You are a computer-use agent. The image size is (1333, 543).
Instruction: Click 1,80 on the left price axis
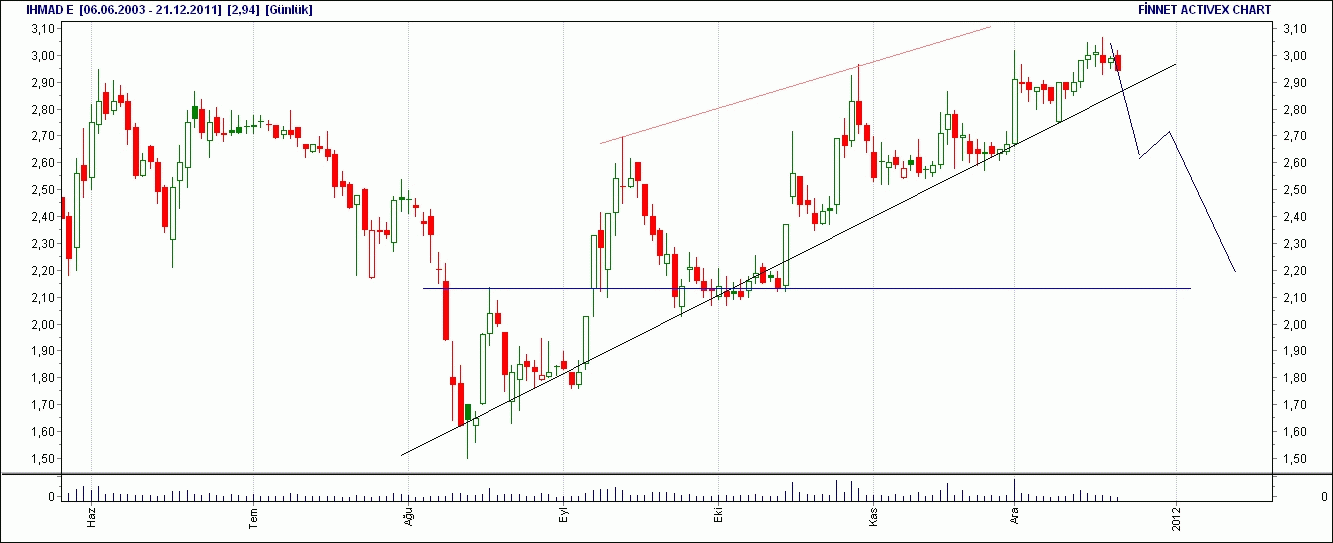[41, 378]
